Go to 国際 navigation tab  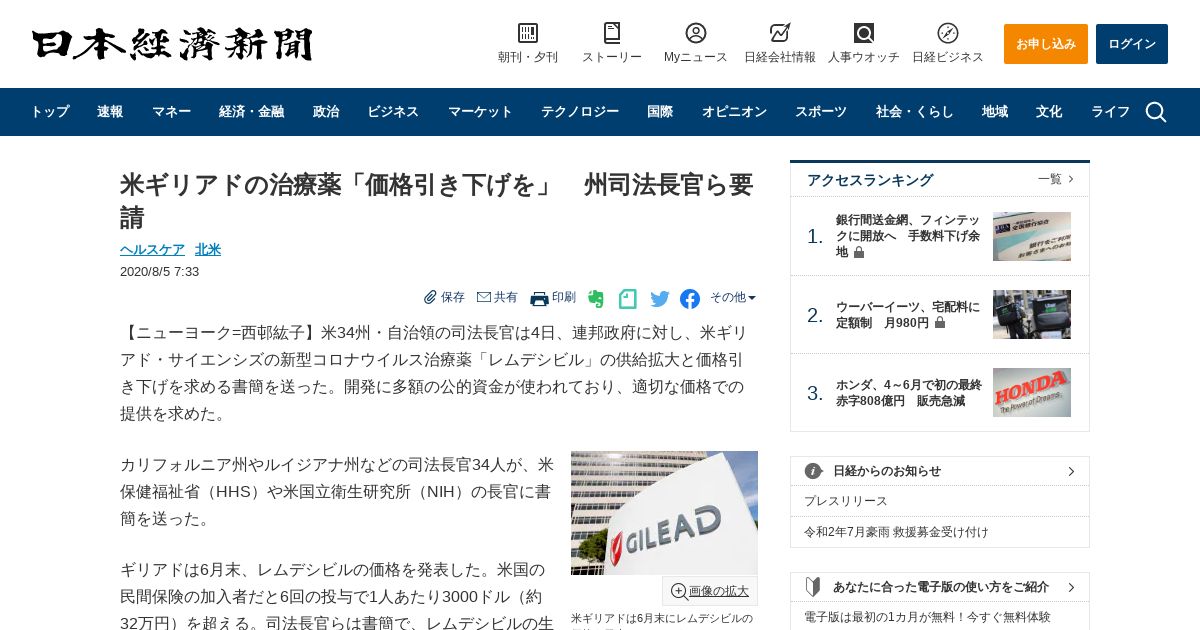point(660,112)
